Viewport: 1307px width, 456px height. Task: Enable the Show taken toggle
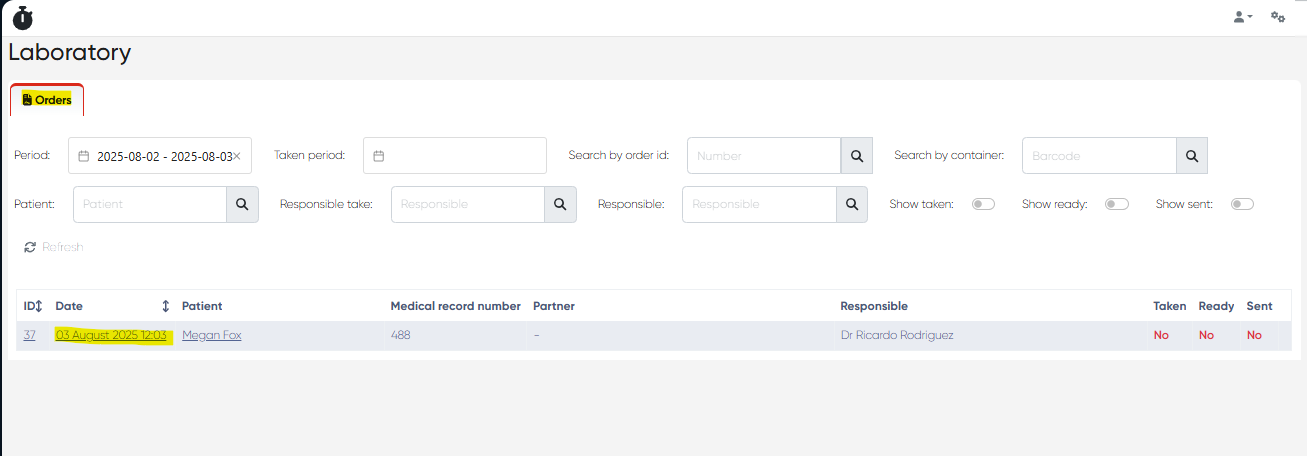983,204
